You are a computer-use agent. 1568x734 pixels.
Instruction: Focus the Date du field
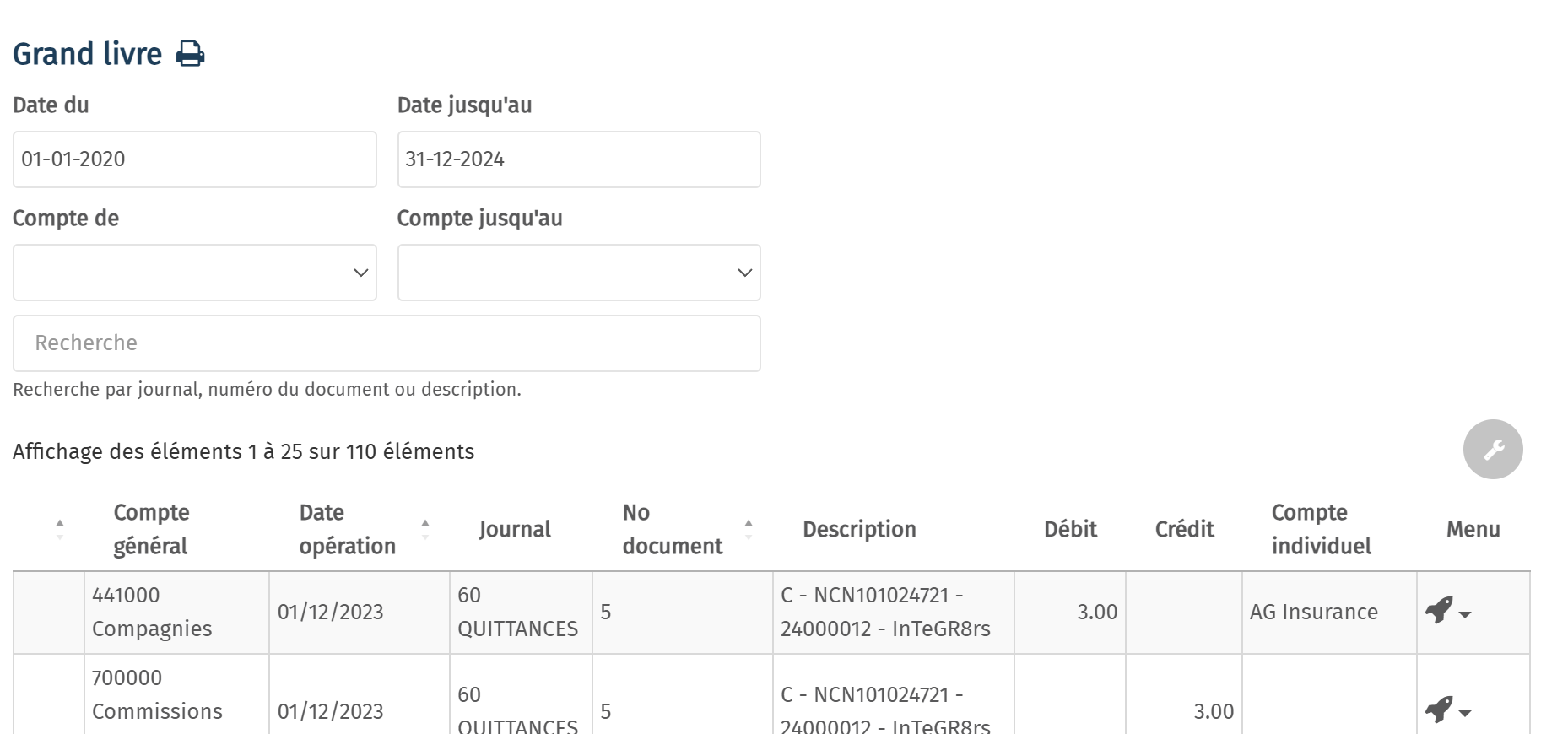pos(195,159)
